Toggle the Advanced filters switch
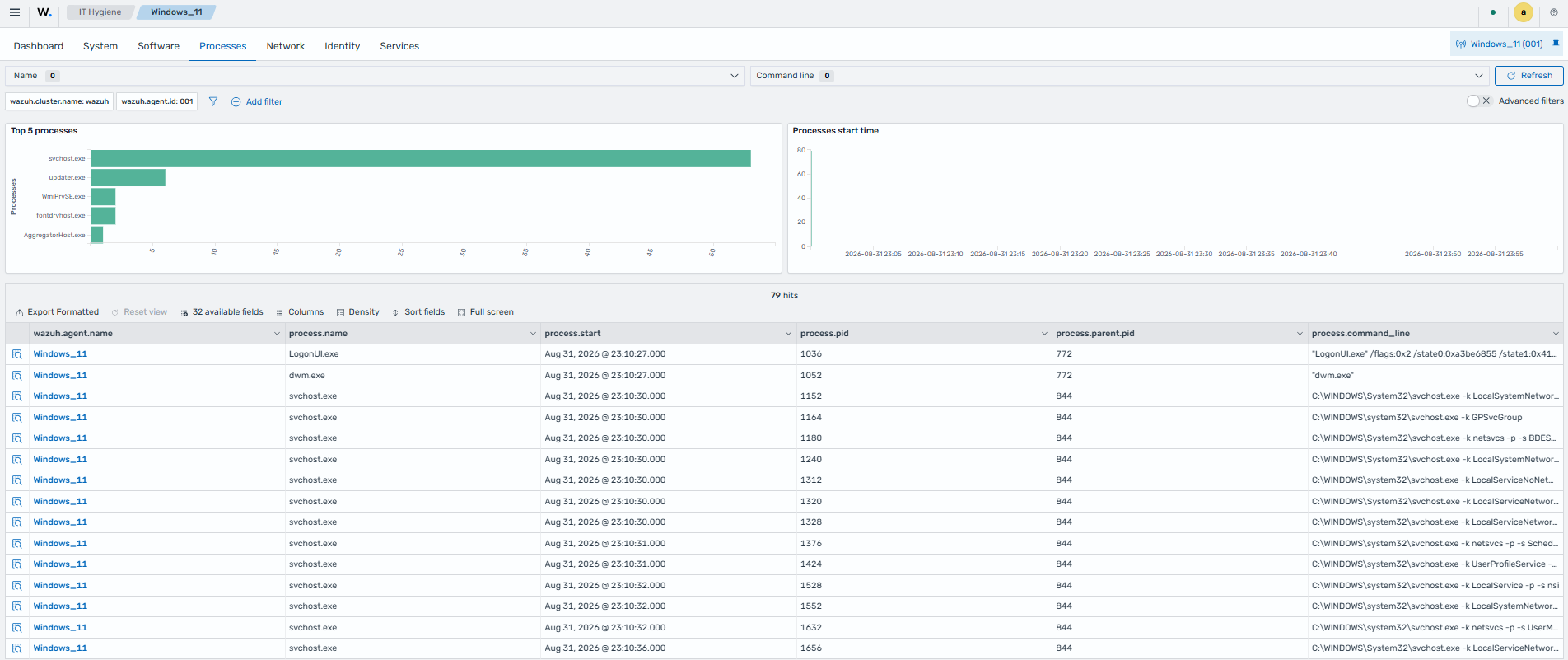 (1479, 101)
